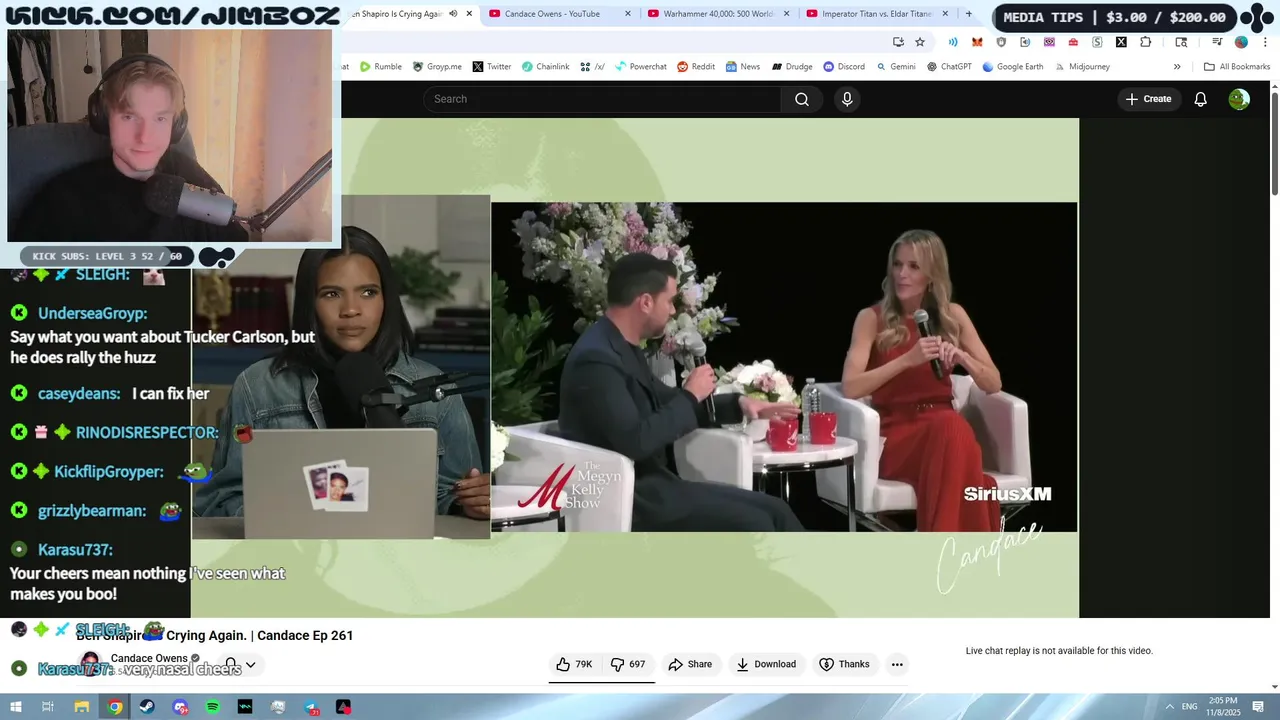
Task: Open the All Bookmarks folder
Action: [x=1237, y=67]
